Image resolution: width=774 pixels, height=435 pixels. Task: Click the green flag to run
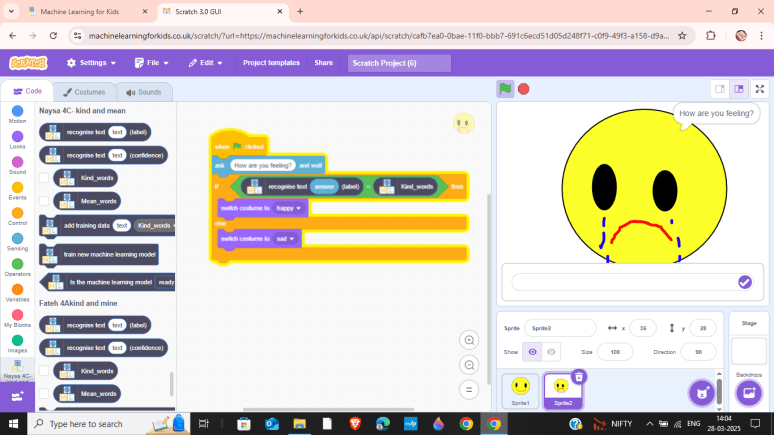coord(505,89)
